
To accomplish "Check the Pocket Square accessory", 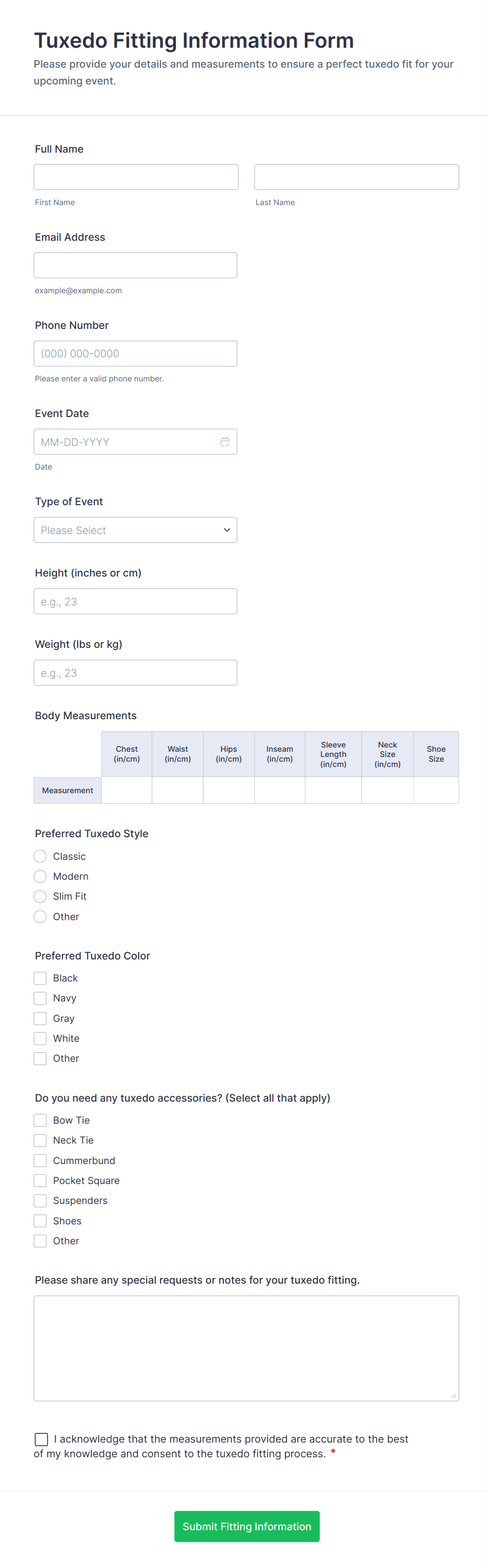I will 39,1180.
